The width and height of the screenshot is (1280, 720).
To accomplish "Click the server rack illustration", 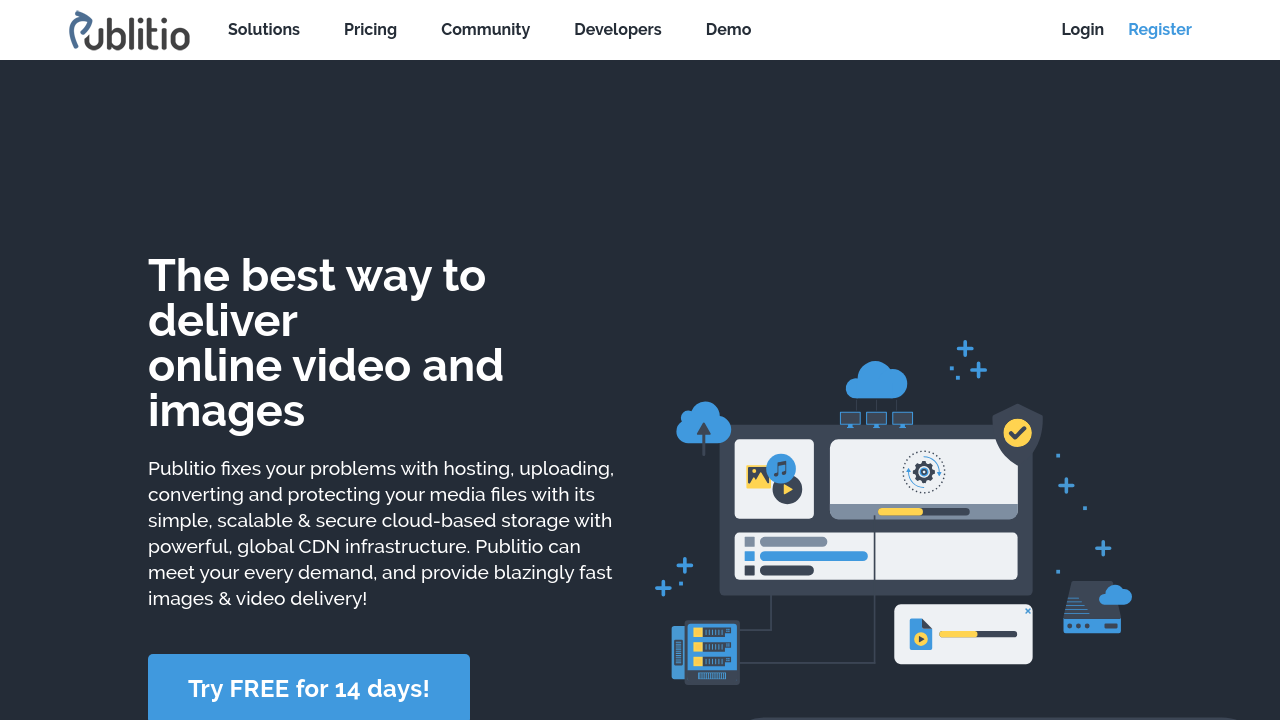I will pos(705,652).
